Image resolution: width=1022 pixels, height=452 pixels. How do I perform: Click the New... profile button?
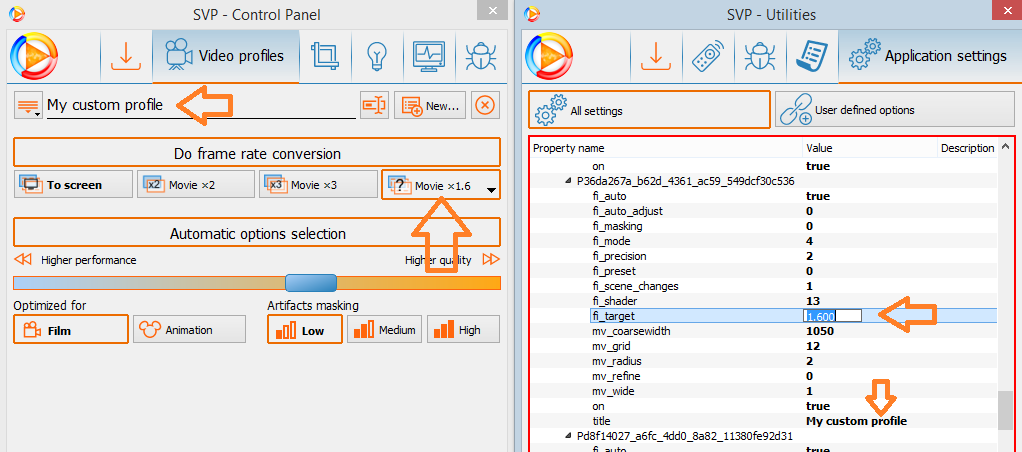[430, 105]
